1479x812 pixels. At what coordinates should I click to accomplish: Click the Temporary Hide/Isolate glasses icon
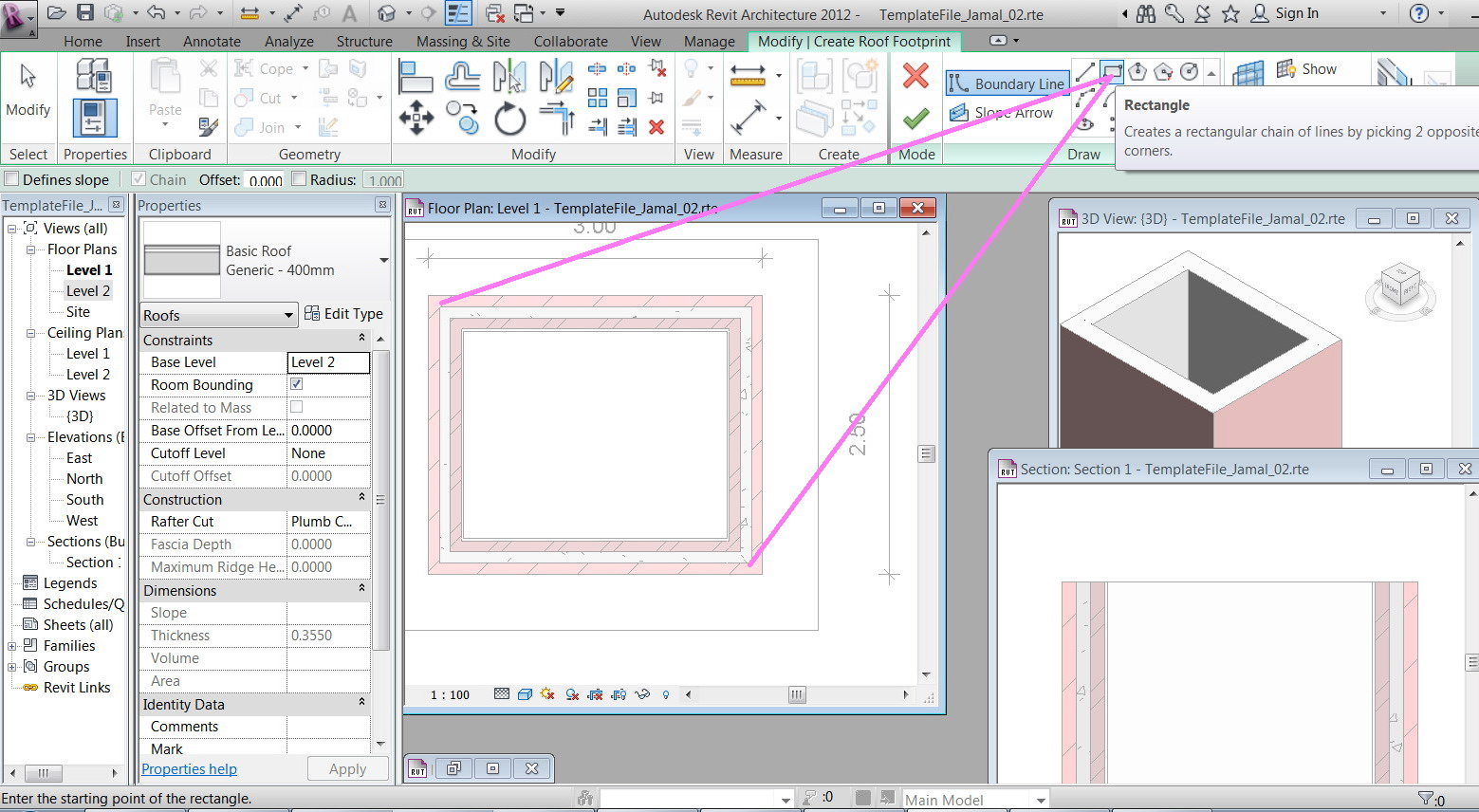tap(642, 694)
